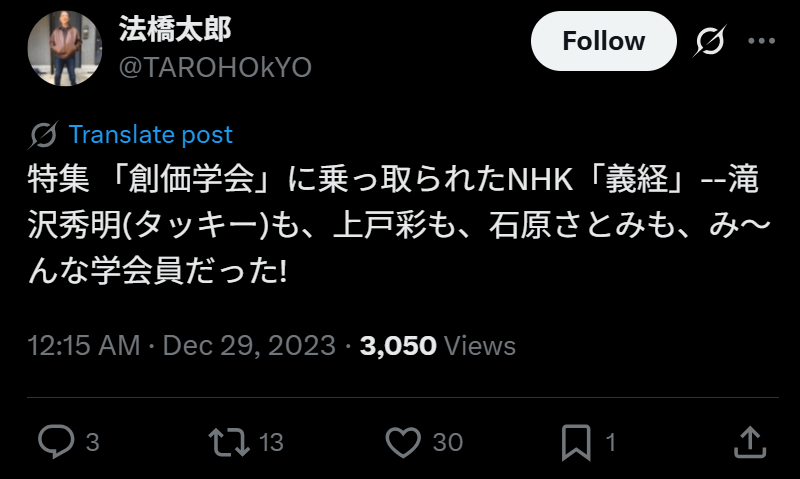800x479 pixels.
Task: Click the @TAROHOkYO handle
Action: click(215, 67)
